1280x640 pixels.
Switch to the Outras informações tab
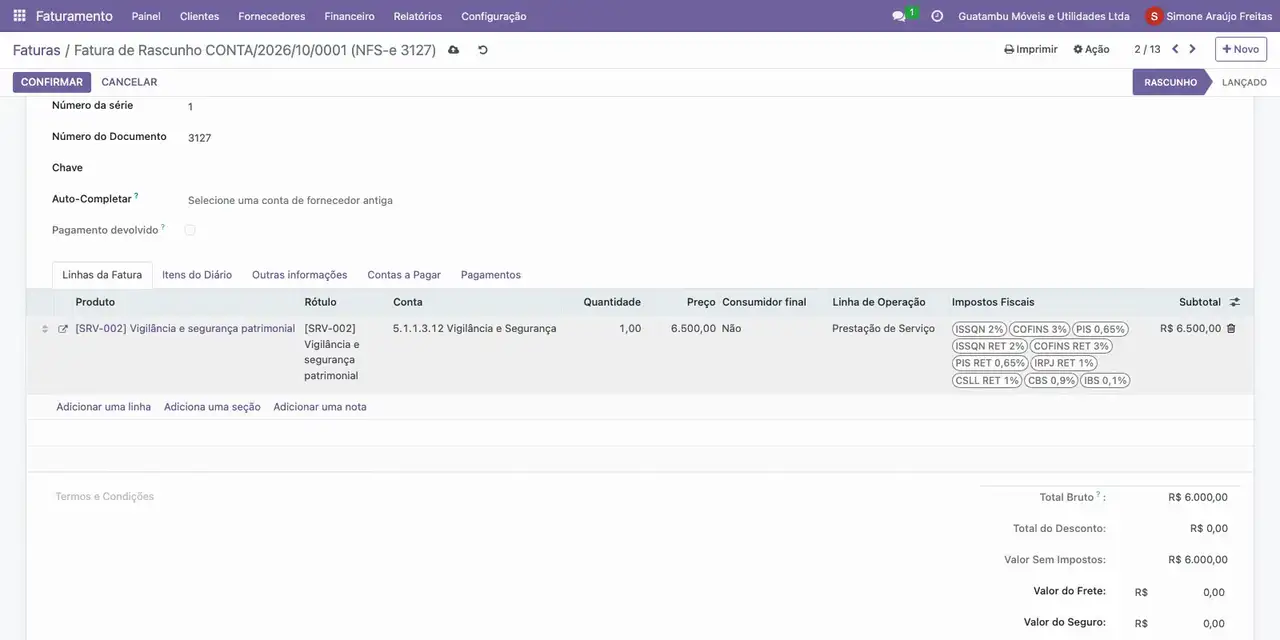(x=300, y=275)
